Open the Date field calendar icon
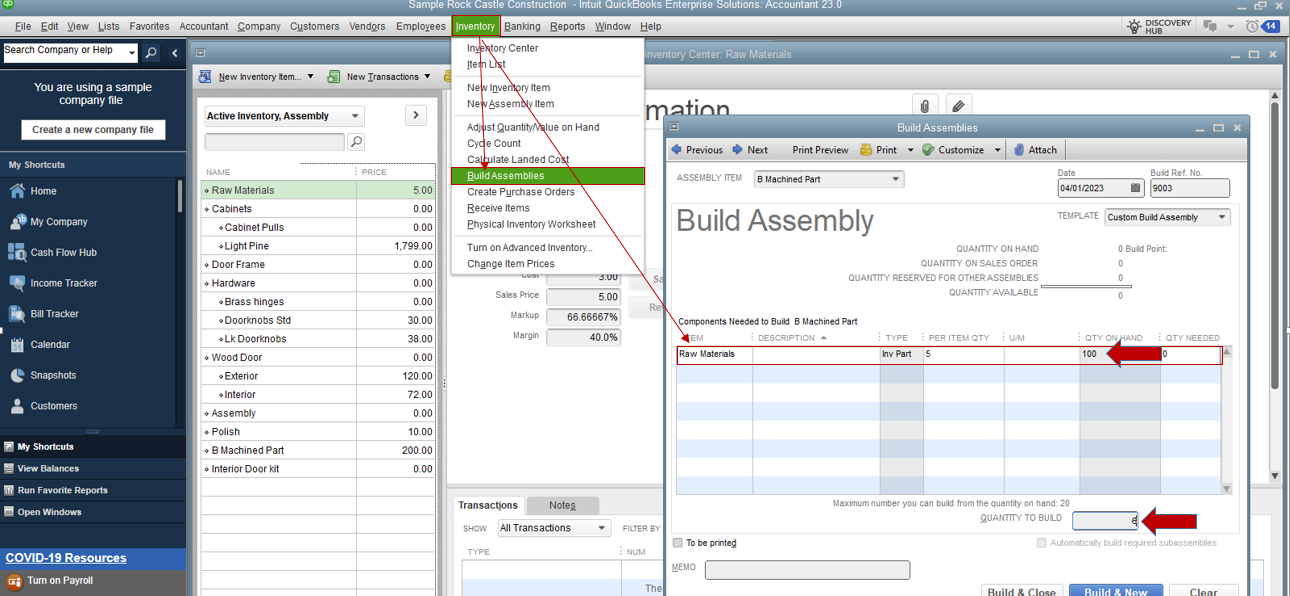The height and width of the screenshot is (596, 1290). pos(1135,187)
